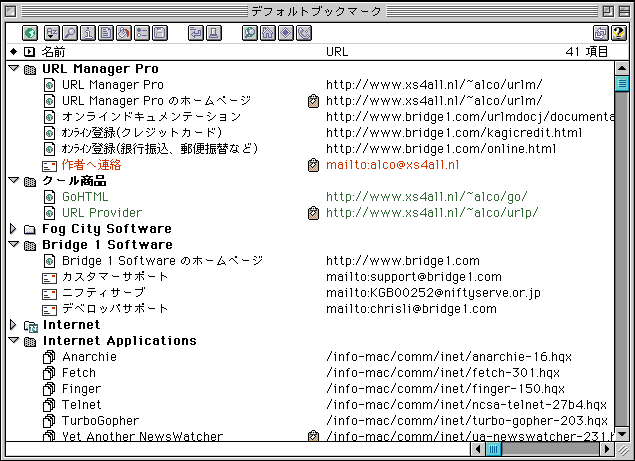635x461 pixels.
Task: Click the diamond toolbar button
Action: pos(286,33)
